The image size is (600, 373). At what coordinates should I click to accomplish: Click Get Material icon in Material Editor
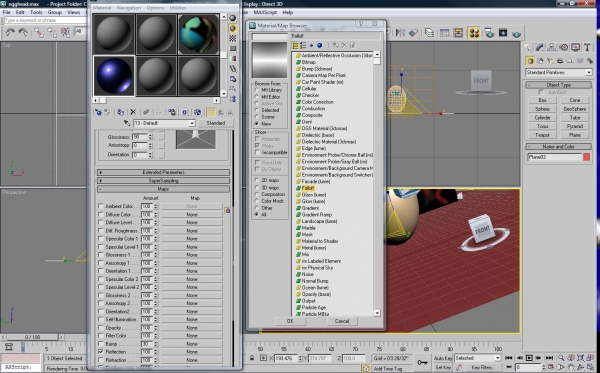(98, 112)
